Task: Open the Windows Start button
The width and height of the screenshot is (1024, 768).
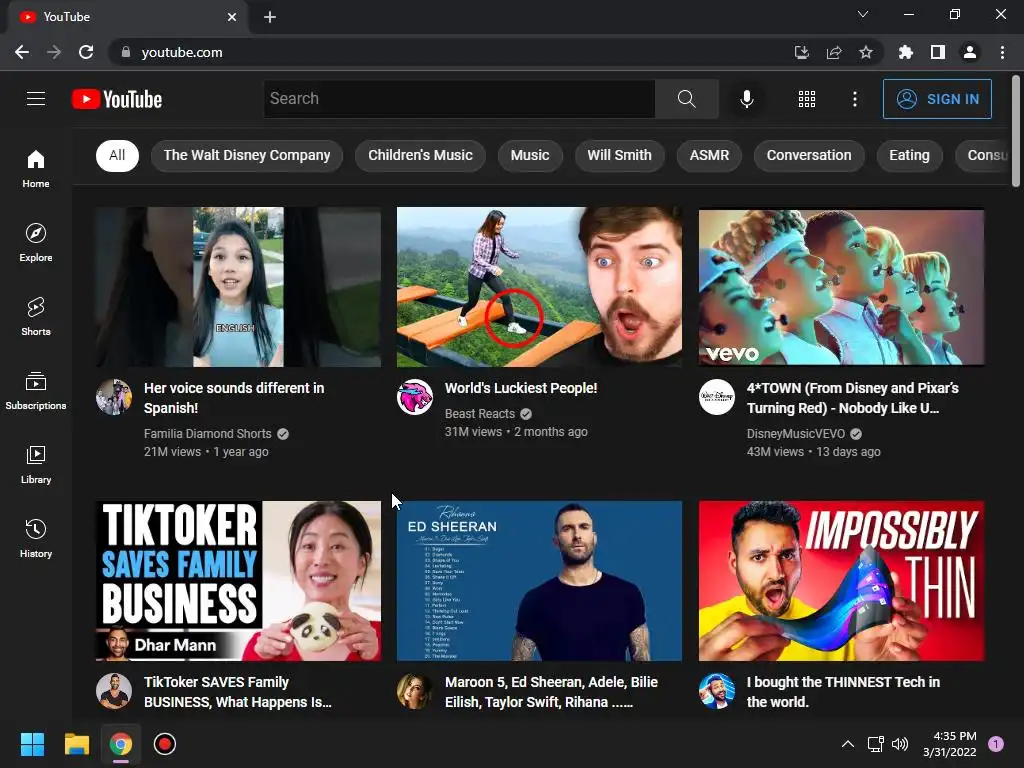Action: (32, 744)
